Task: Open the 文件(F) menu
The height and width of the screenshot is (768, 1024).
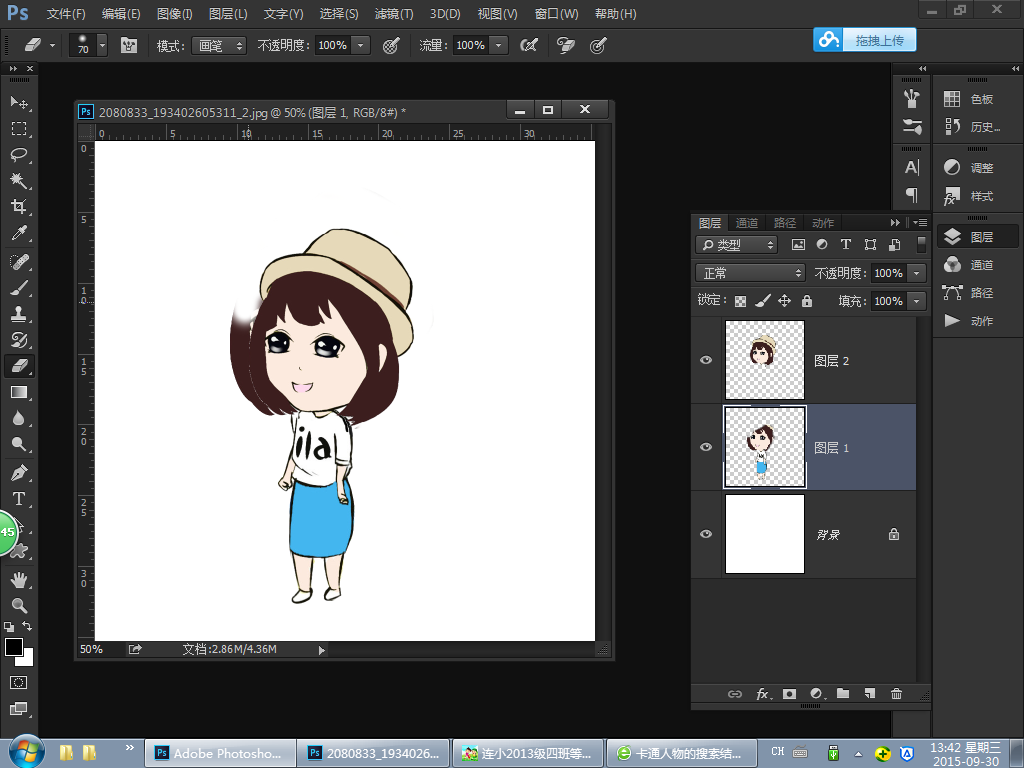Action: click(x=66, y=14)
